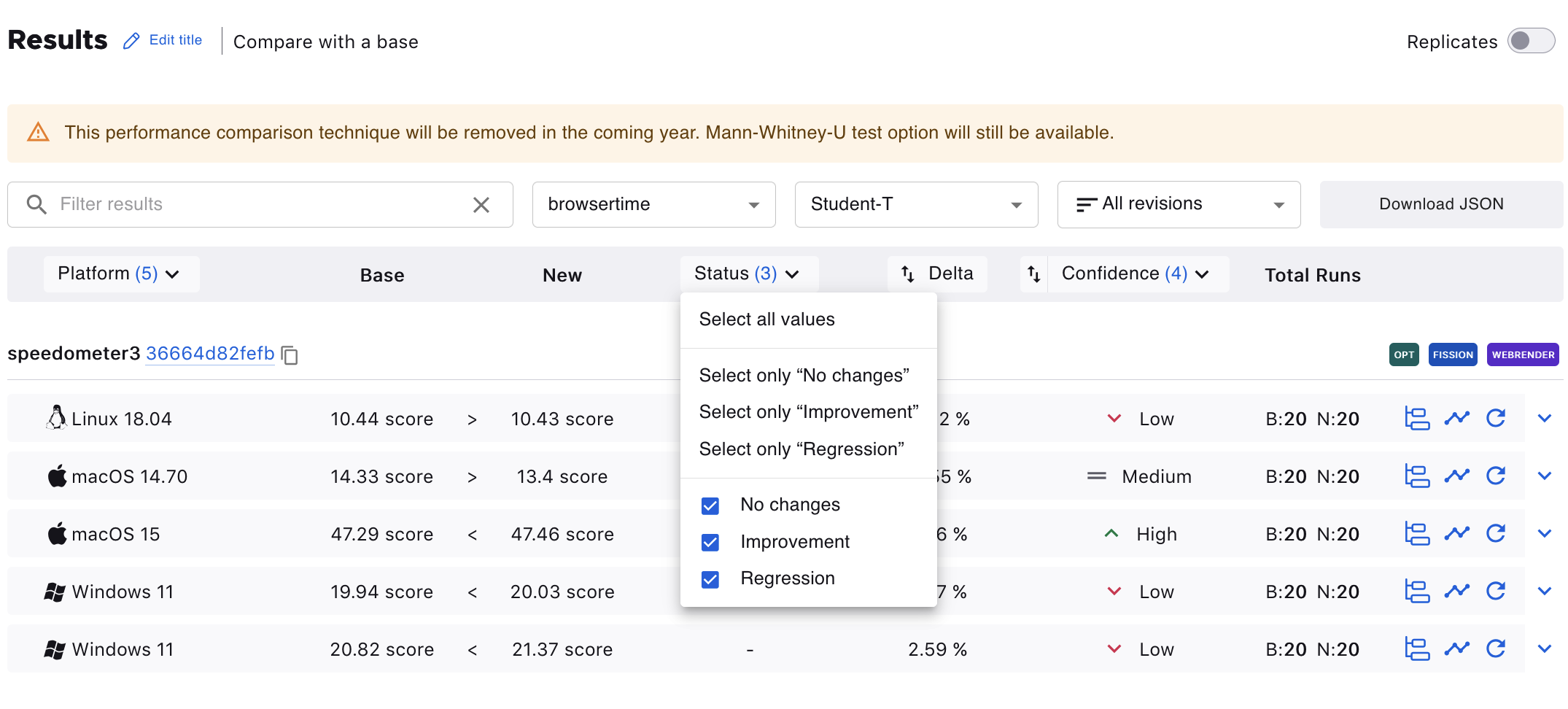Click retrigger icon for the macOS 15 row
This screenshot has height=709, width=1568.
(x=1496, y=534)
